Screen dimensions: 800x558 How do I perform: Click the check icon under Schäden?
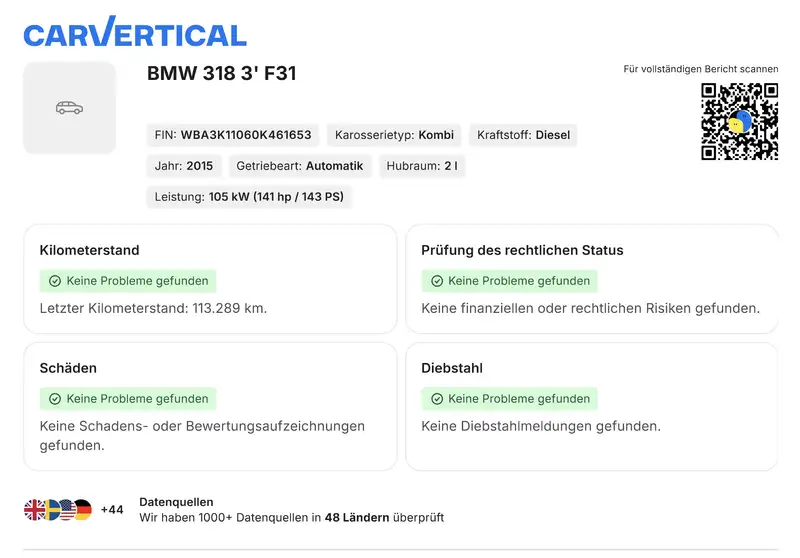[55, 399]
